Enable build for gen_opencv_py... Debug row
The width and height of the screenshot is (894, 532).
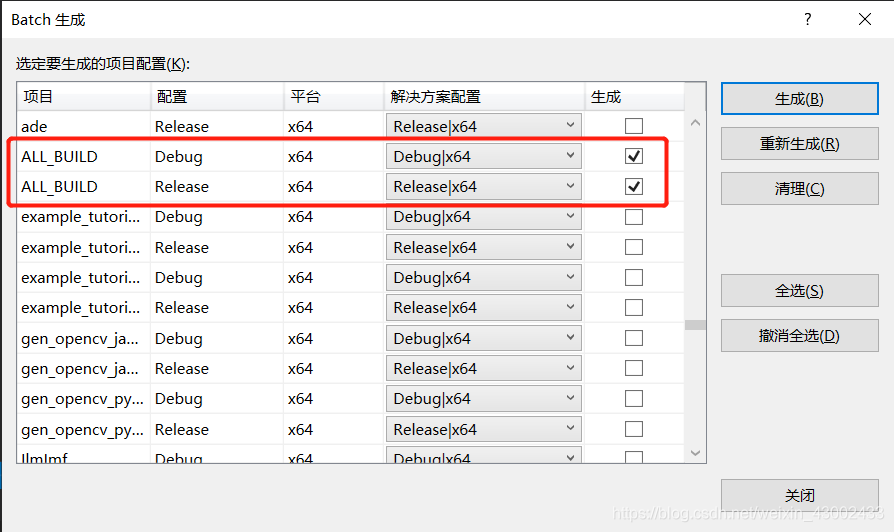[633, 399]
